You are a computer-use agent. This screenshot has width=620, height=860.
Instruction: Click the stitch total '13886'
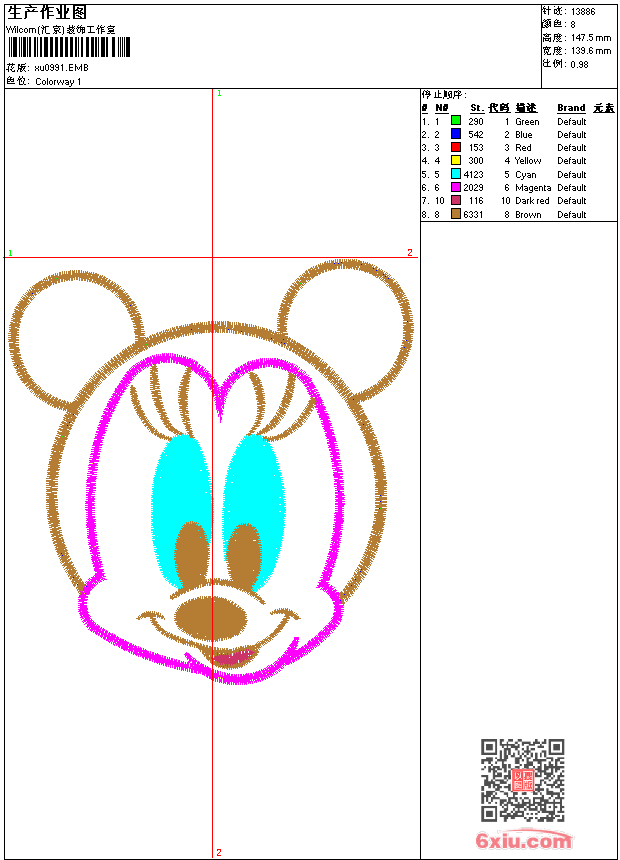(583, 12)
